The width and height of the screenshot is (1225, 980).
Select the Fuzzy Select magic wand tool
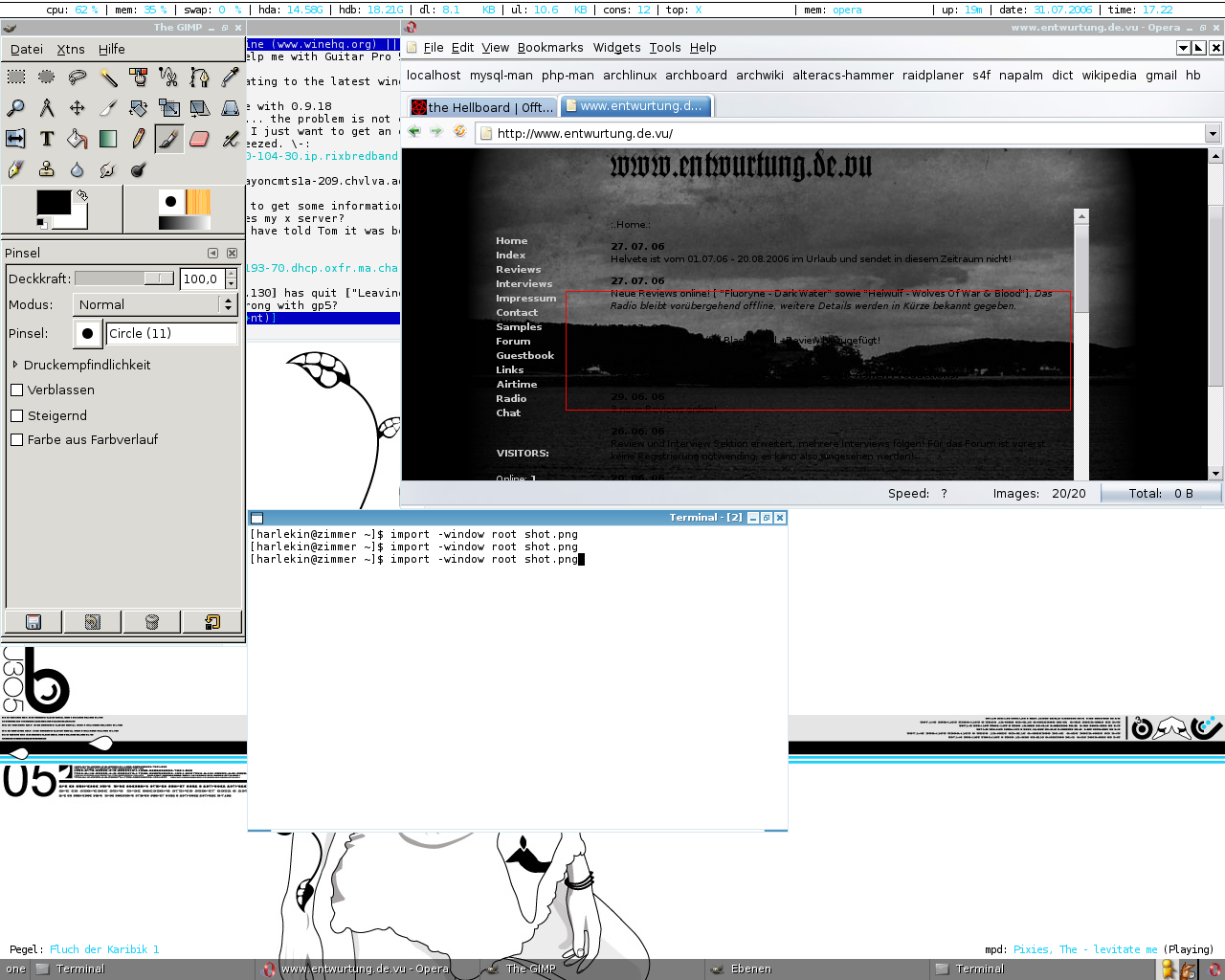(108, 78)
